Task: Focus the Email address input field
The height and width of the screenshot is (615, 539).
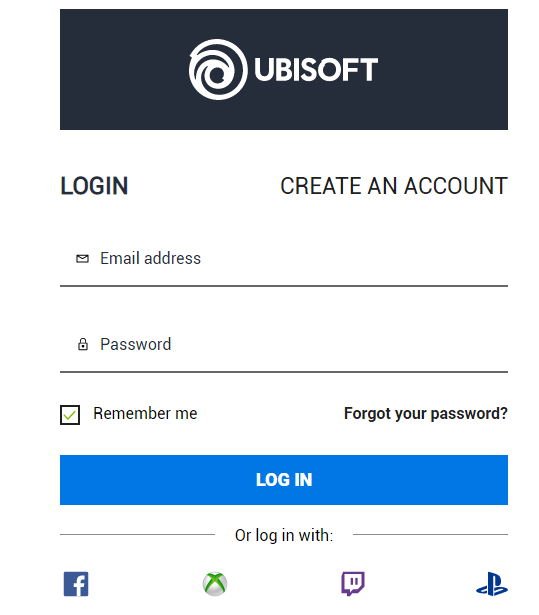Action: tap(284, 259)
